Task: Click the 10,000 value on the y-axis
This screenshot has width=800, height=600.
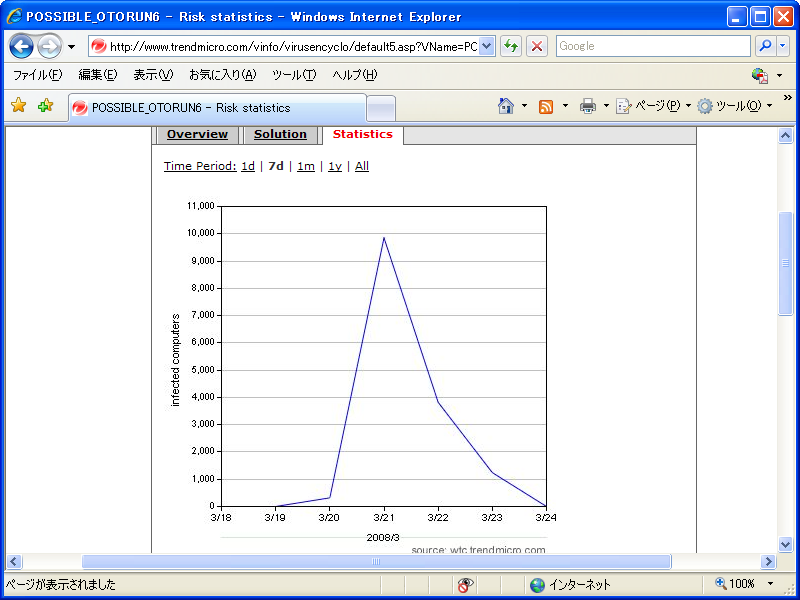Action: (x=201, y=233)
